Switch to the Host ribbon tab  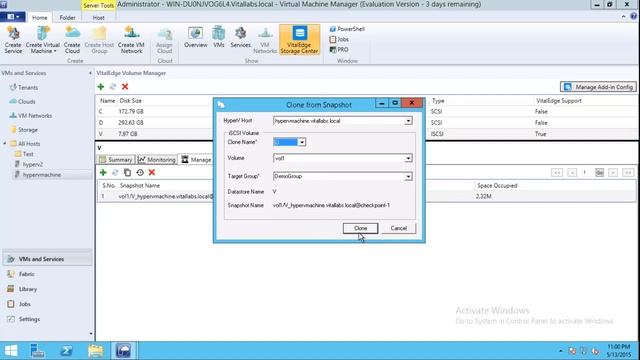click(x=98, y=18)
